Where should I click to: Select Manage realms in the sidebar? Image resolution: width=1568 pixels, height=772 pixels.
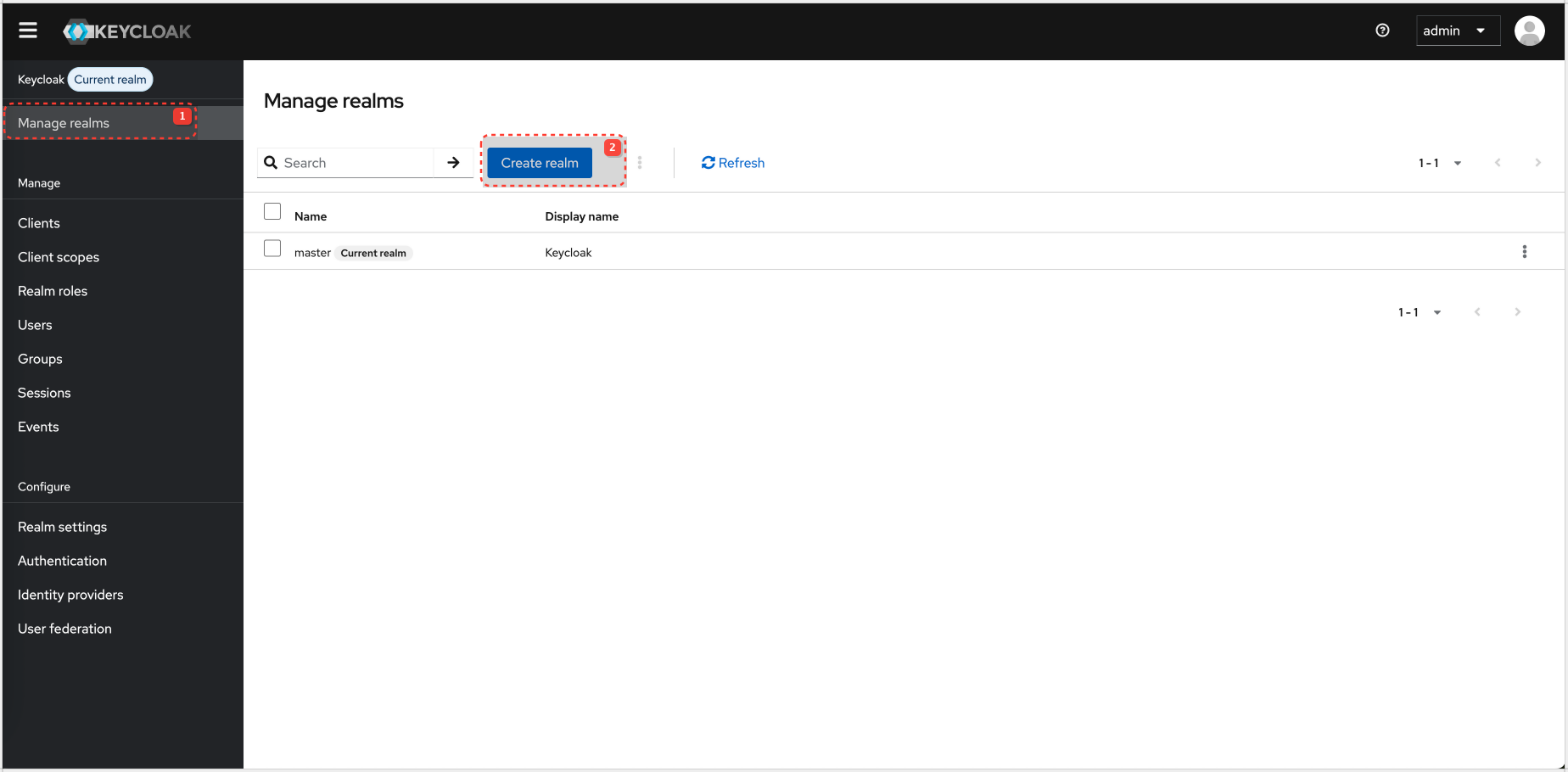[x=64, y=122]
